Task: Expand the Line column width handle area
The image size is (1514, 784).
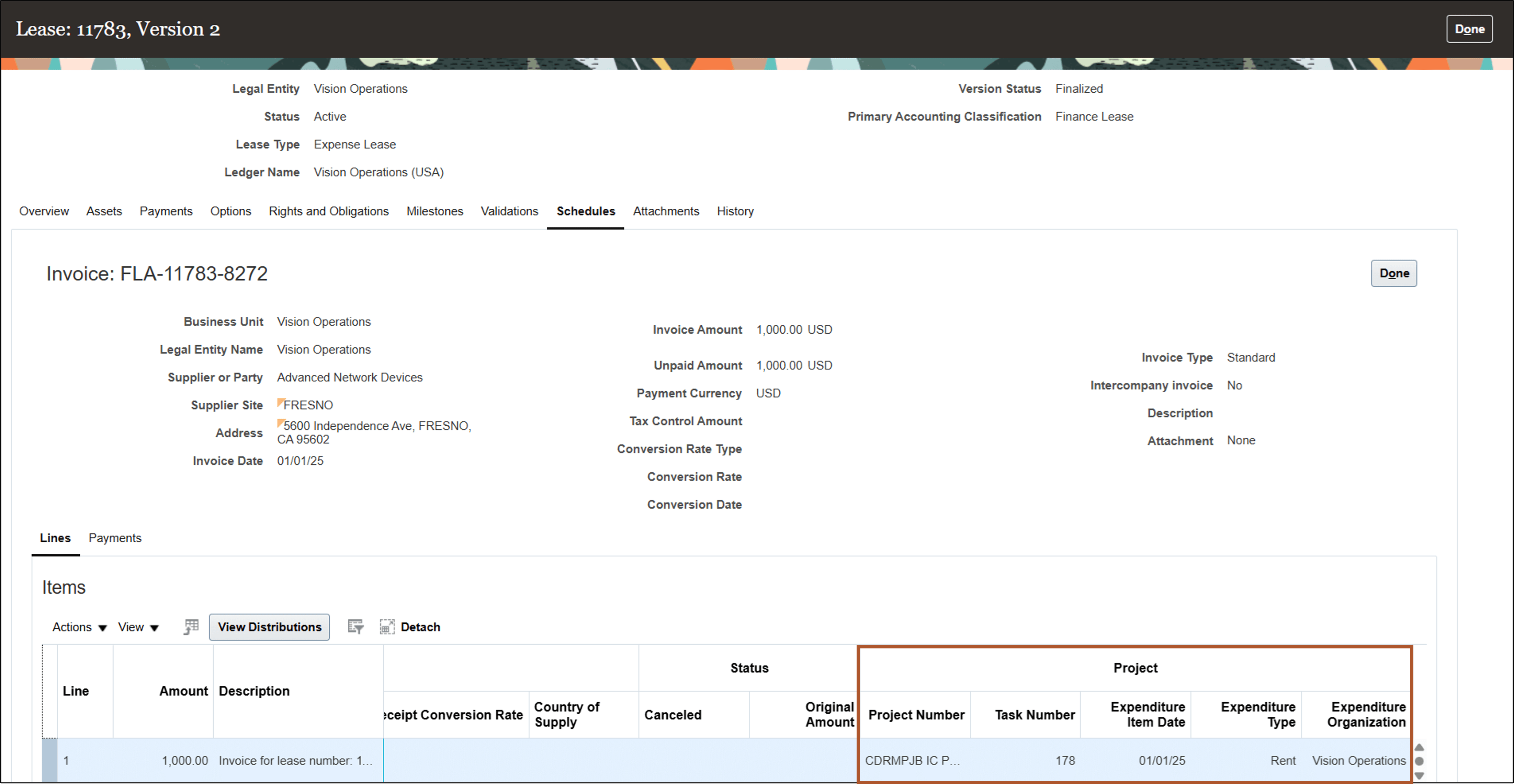Action: [x=113, y=691]
